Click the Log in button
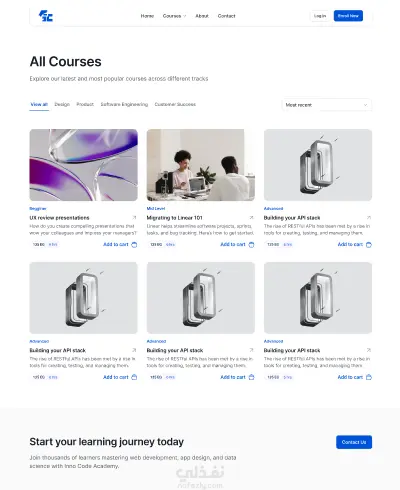The image size is (400, 490). point(320,16)
